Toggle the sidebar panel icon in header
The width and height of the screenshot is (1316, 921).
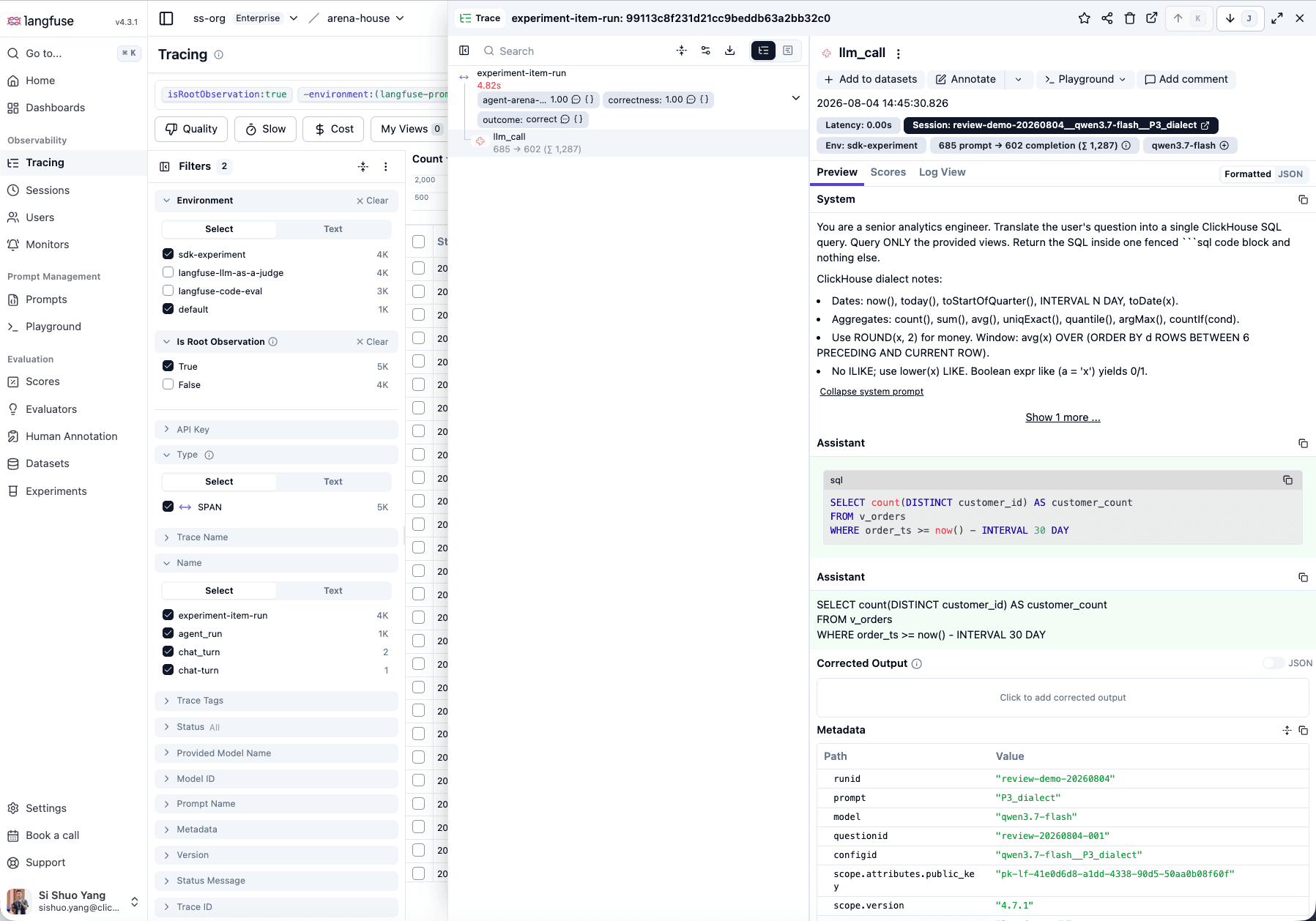[x=166, y=18]
